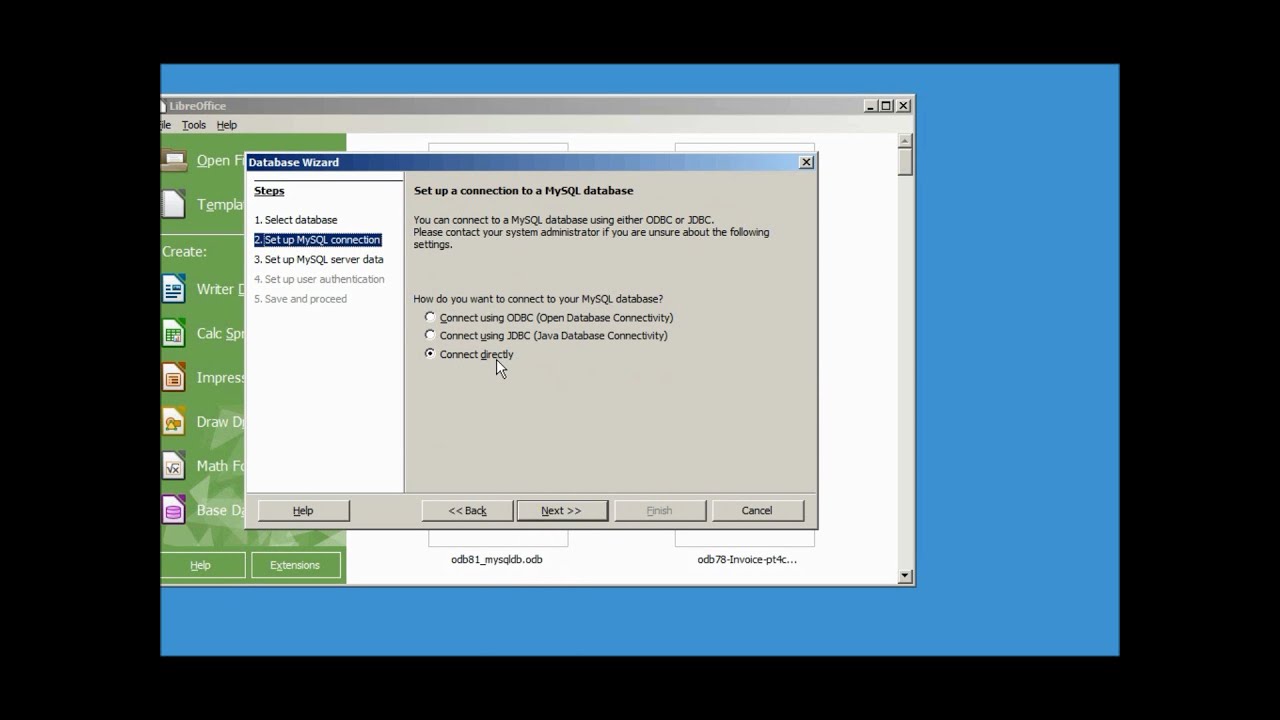Select Connect using ODBC radio button
The image size is (1280, 720).
(x=430, y=317)
